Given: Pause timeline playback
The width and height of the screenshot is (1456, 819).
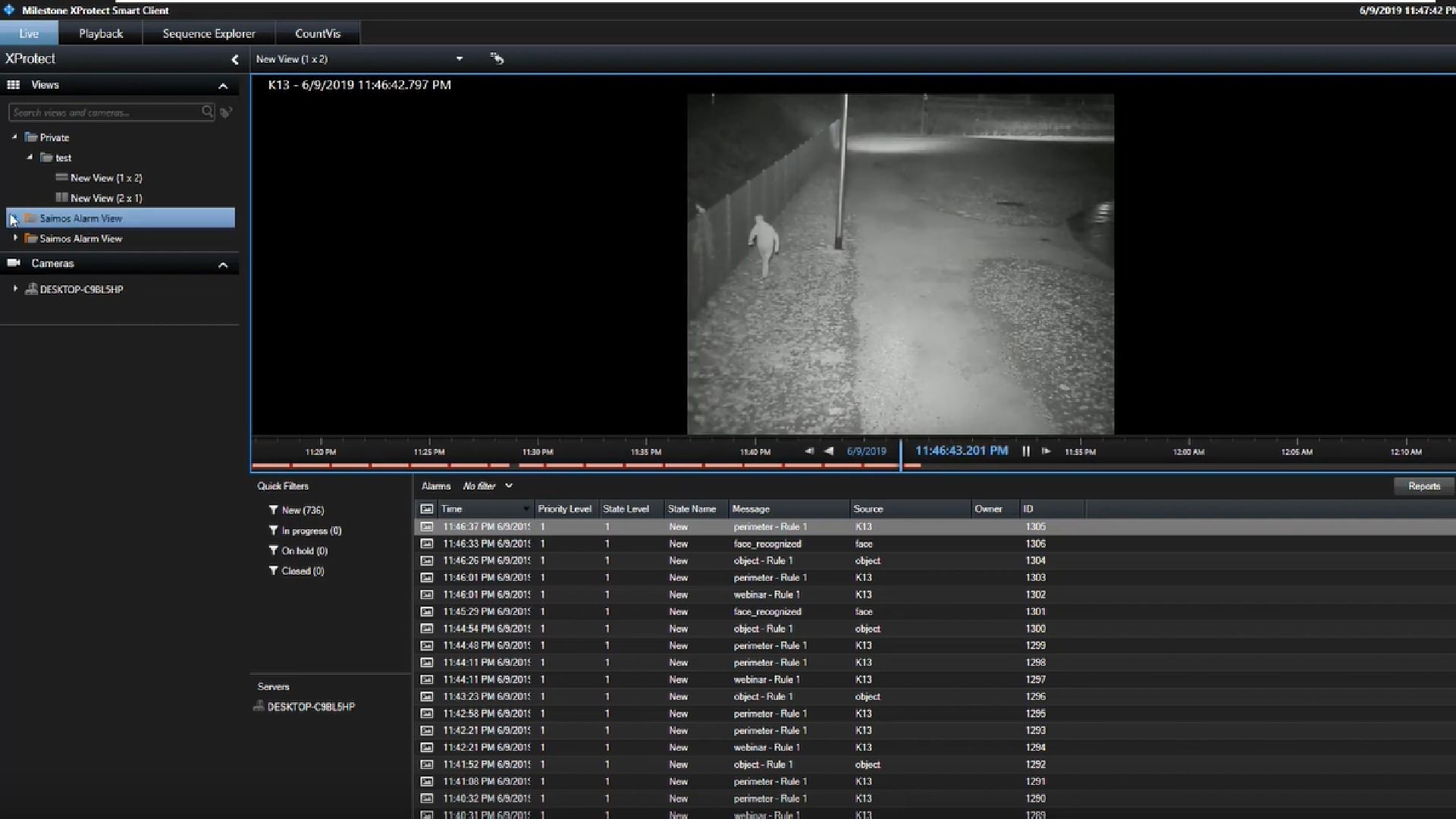Looking at the screenshot, I should [1026, 451].
